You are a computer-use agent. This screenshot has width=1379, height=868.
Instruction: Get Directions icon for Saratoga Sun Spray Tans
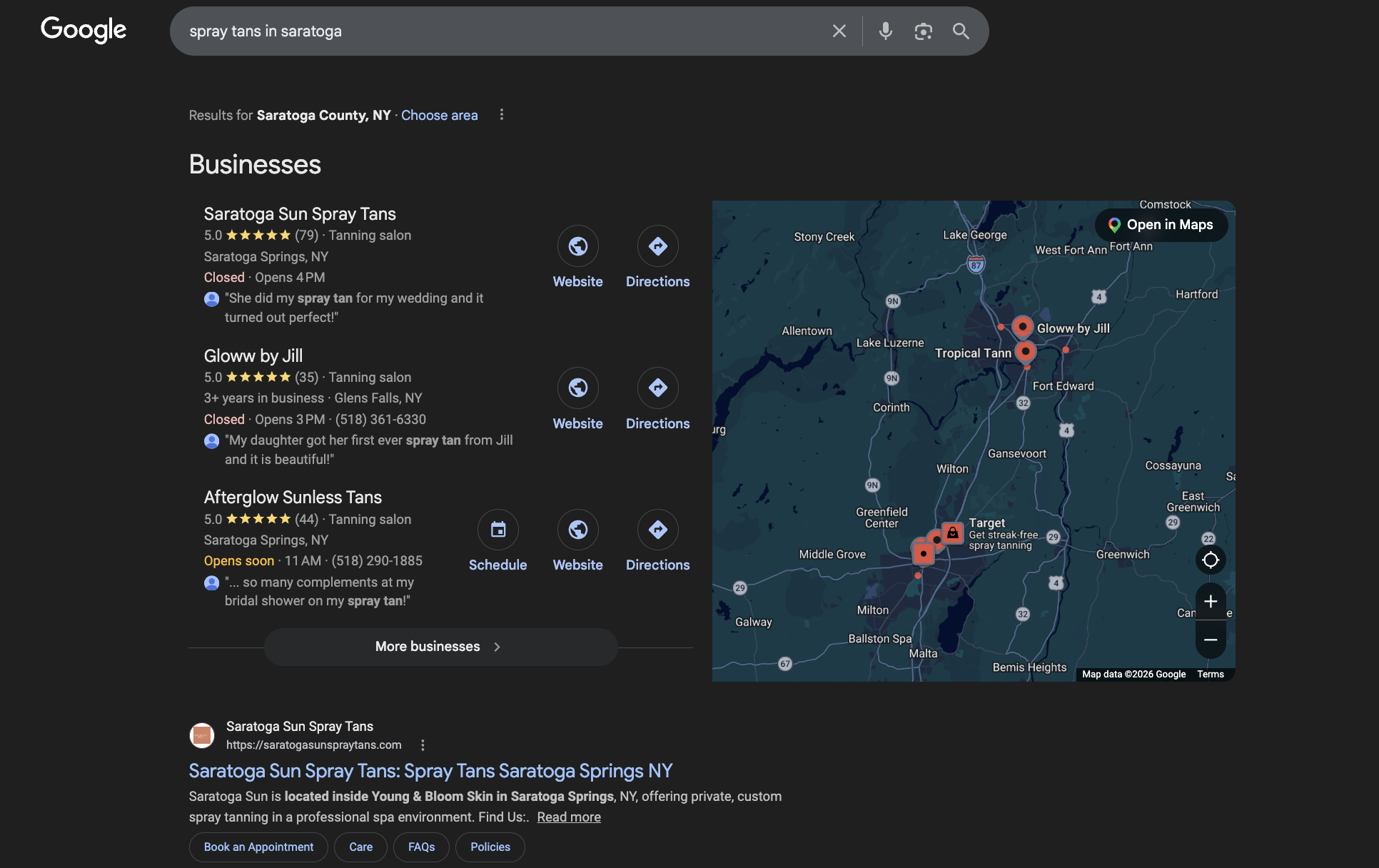[x=658, y=246]
